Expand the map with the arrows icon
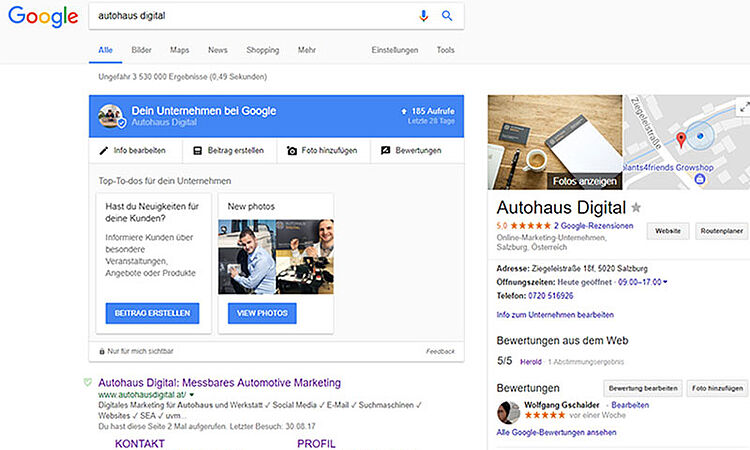The image size is (750, 450). pos(742,105)
